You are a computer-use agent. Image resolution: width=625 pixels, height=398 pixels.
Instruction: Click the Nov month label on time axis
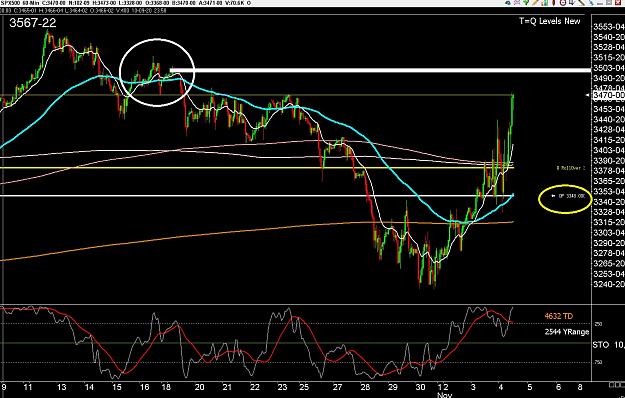[x=444, y=395]
